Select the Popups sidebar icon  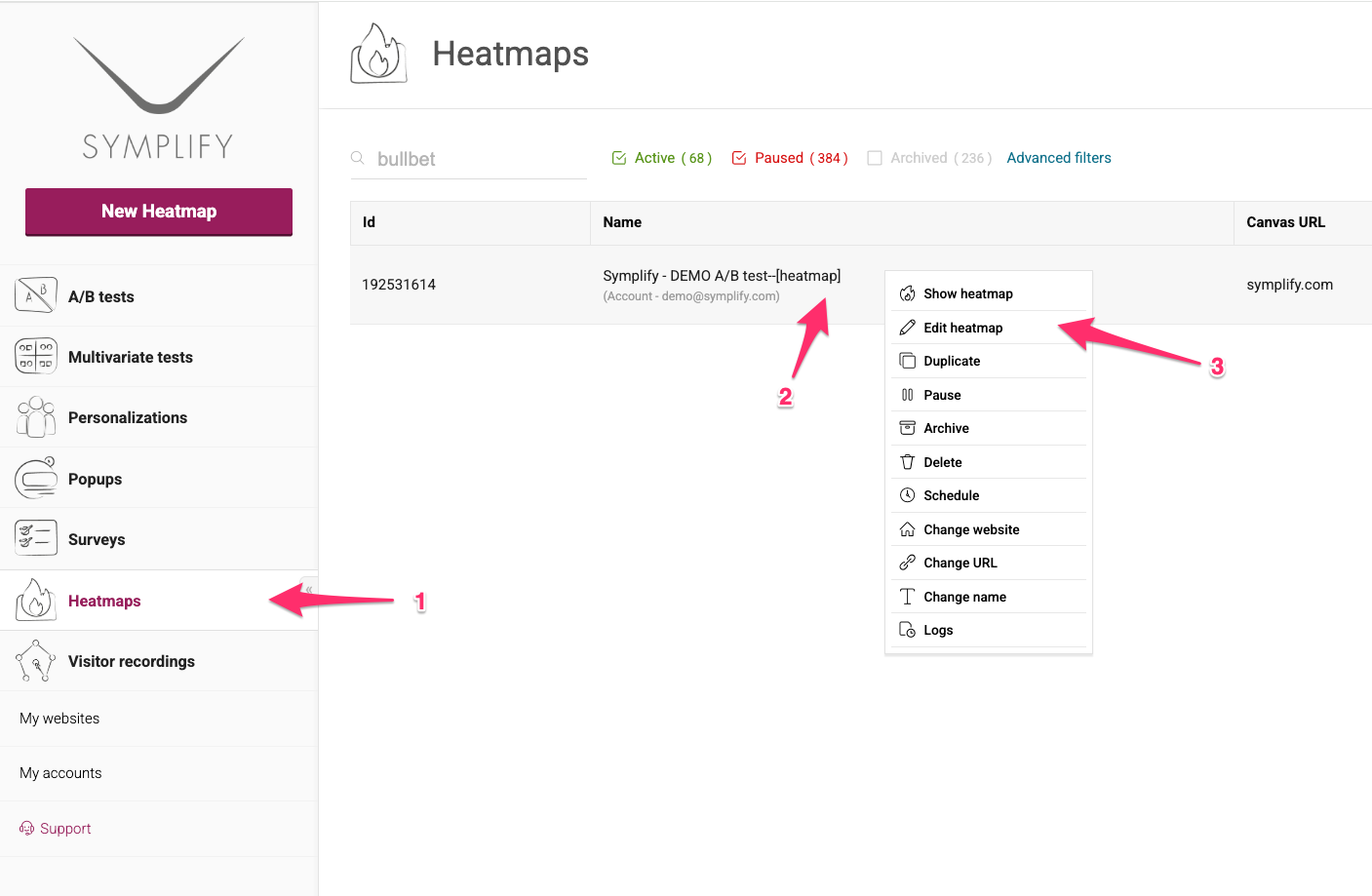coord(35,477)
